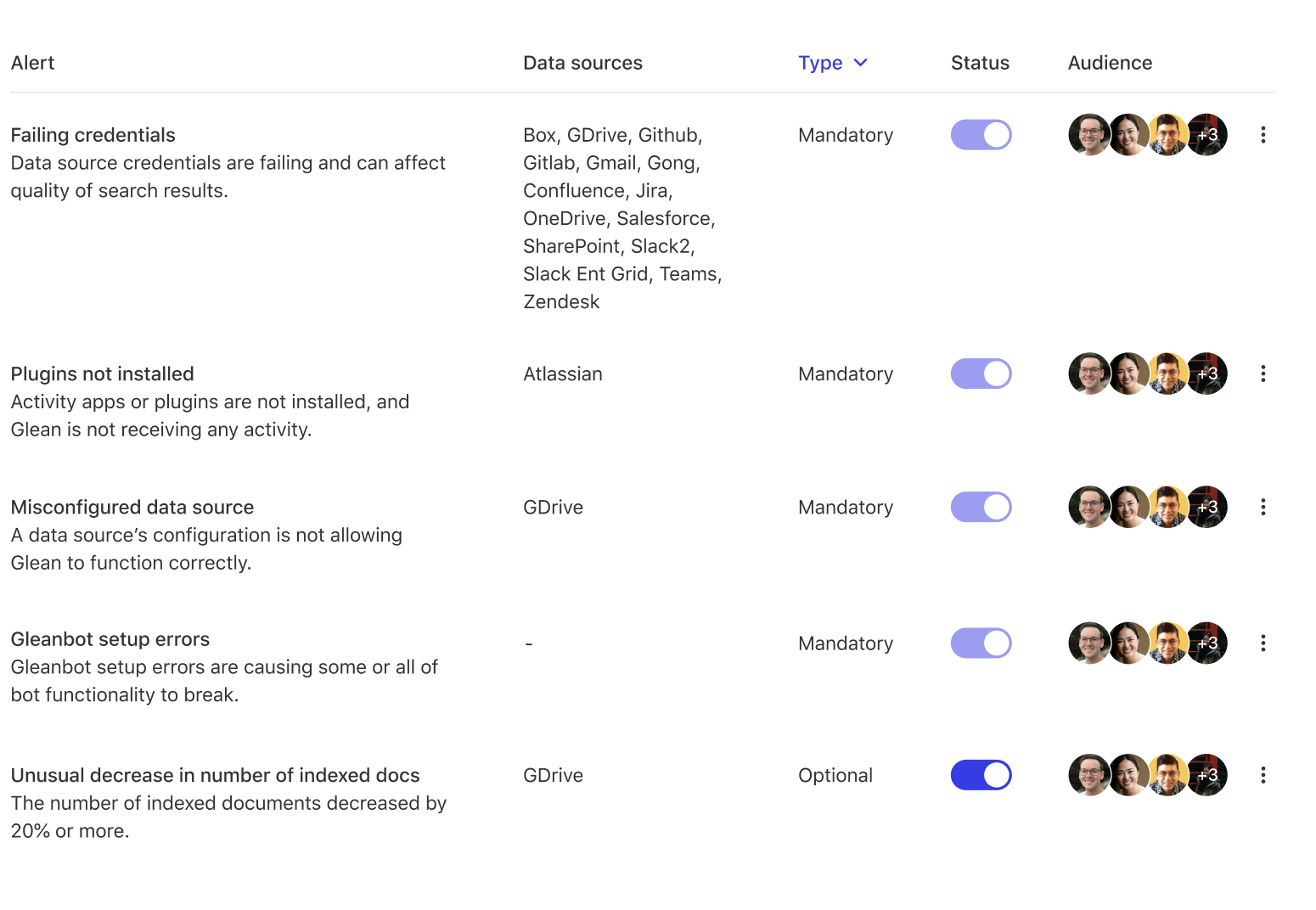
Task: Open the Gleanbot setup errors alert title
Action: click(110, 639)
